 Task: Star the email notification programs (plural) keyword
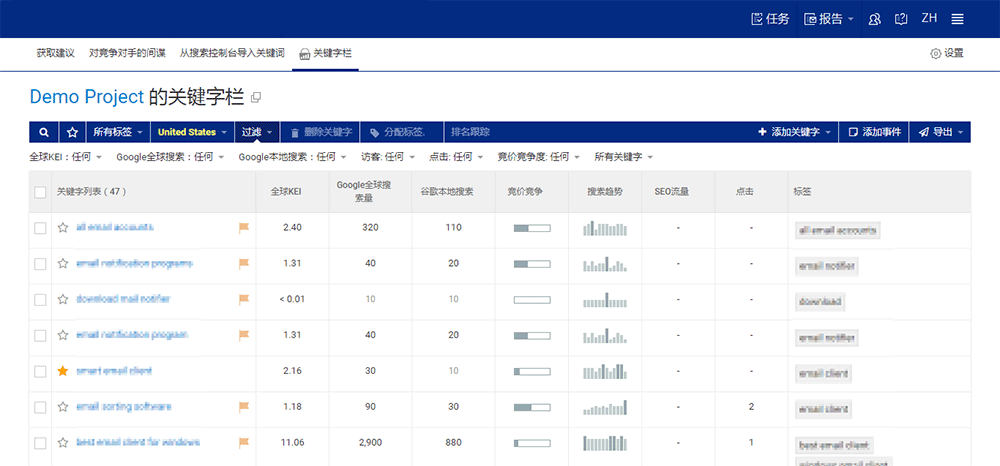point(62,263)
